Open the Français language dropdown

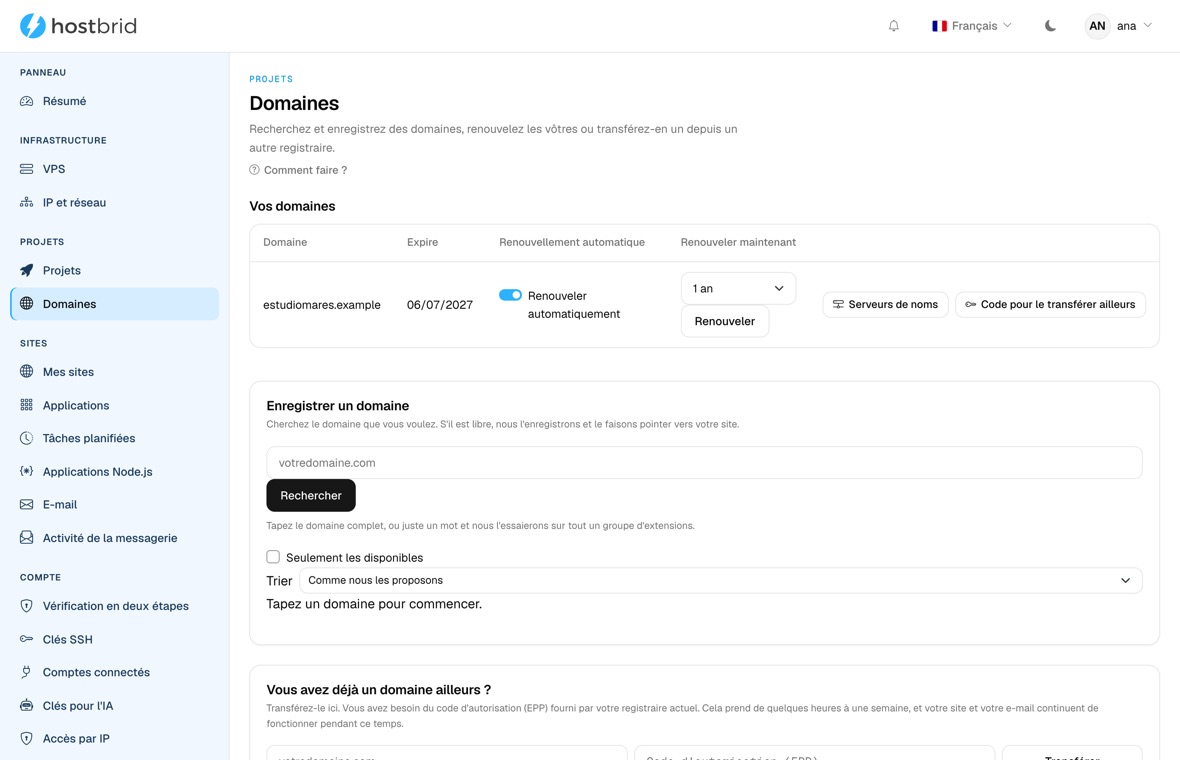(972, 26)
